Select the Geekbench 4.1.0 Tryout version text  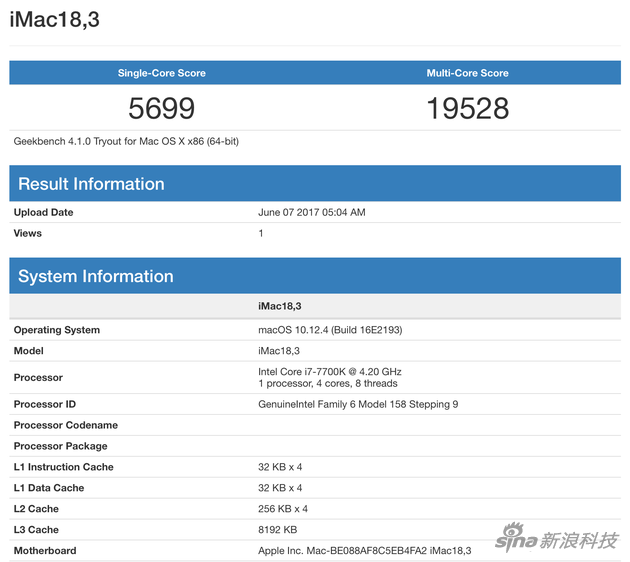click(126, 141)
